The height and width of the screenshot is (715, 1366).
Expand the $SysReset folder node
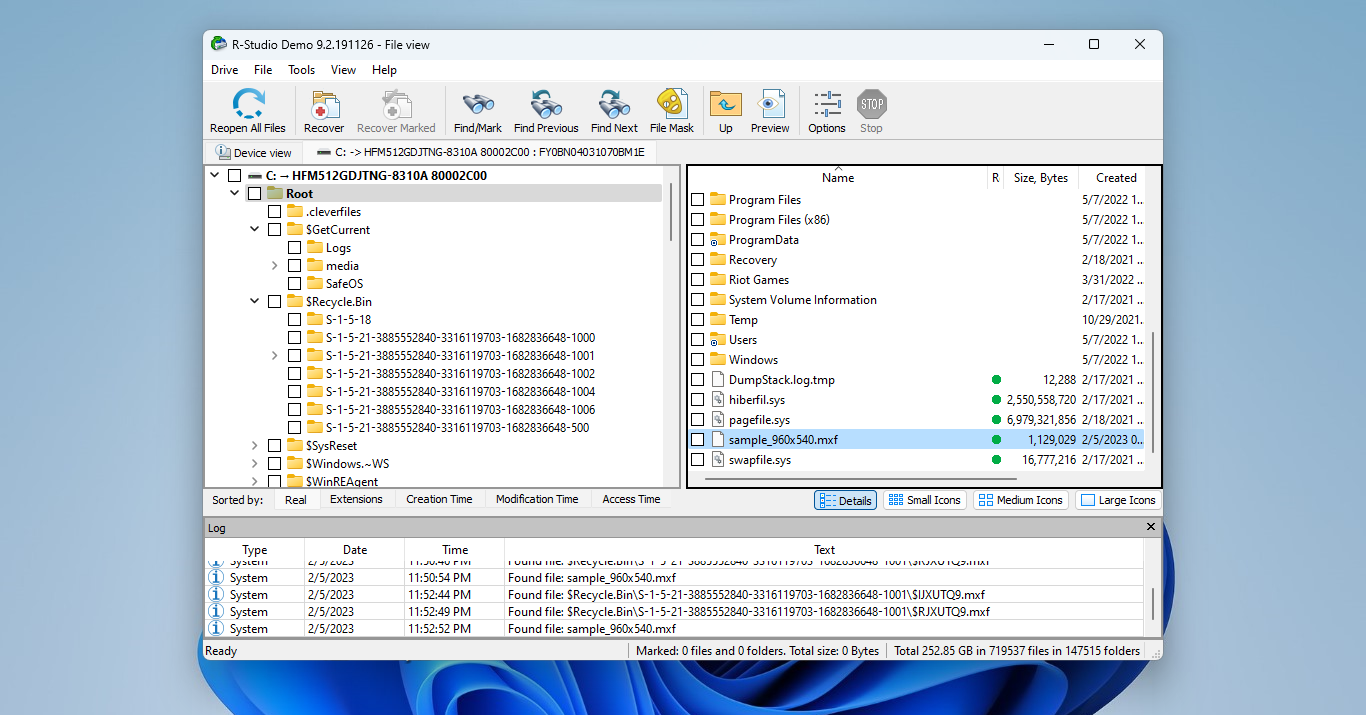pos(254,446)
